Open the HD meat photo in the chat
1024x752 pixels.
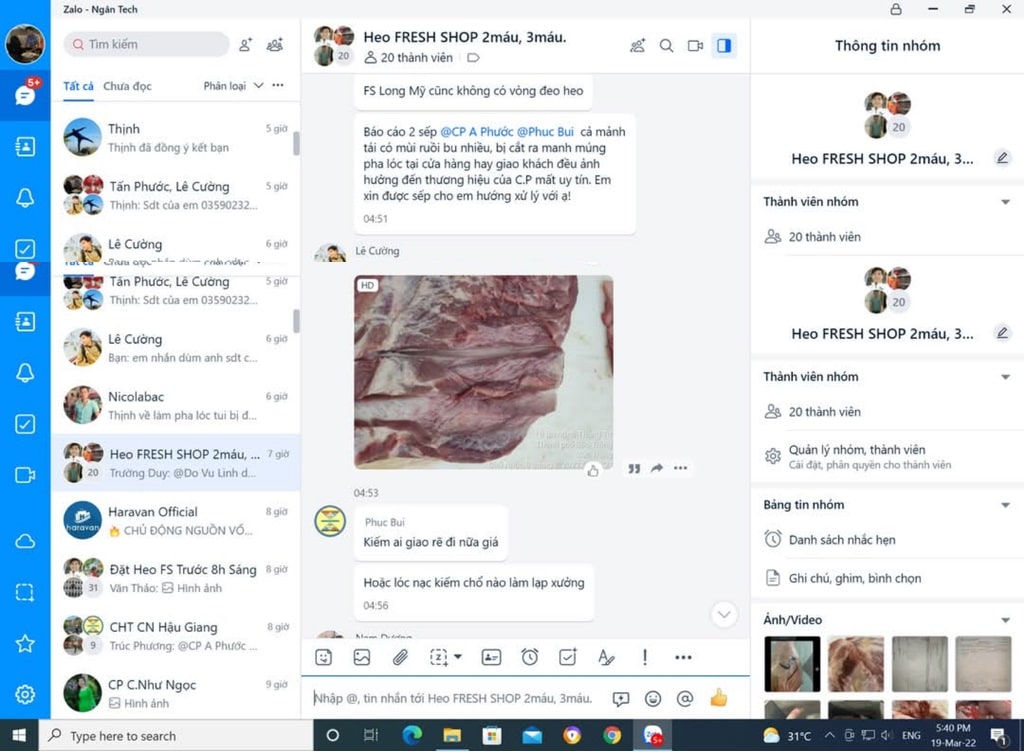coord(483,372)
